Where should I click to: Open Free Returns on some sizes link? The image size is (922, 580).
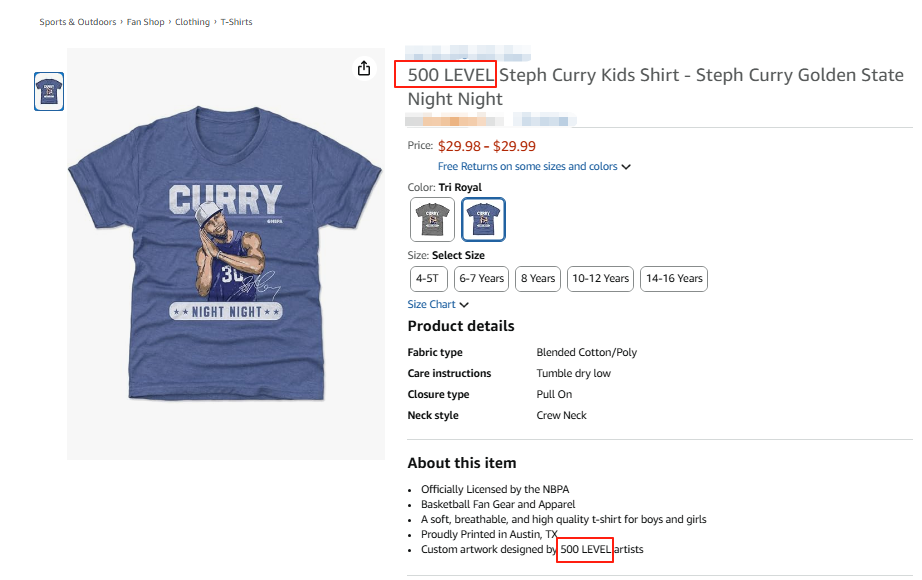coord(527,167)
